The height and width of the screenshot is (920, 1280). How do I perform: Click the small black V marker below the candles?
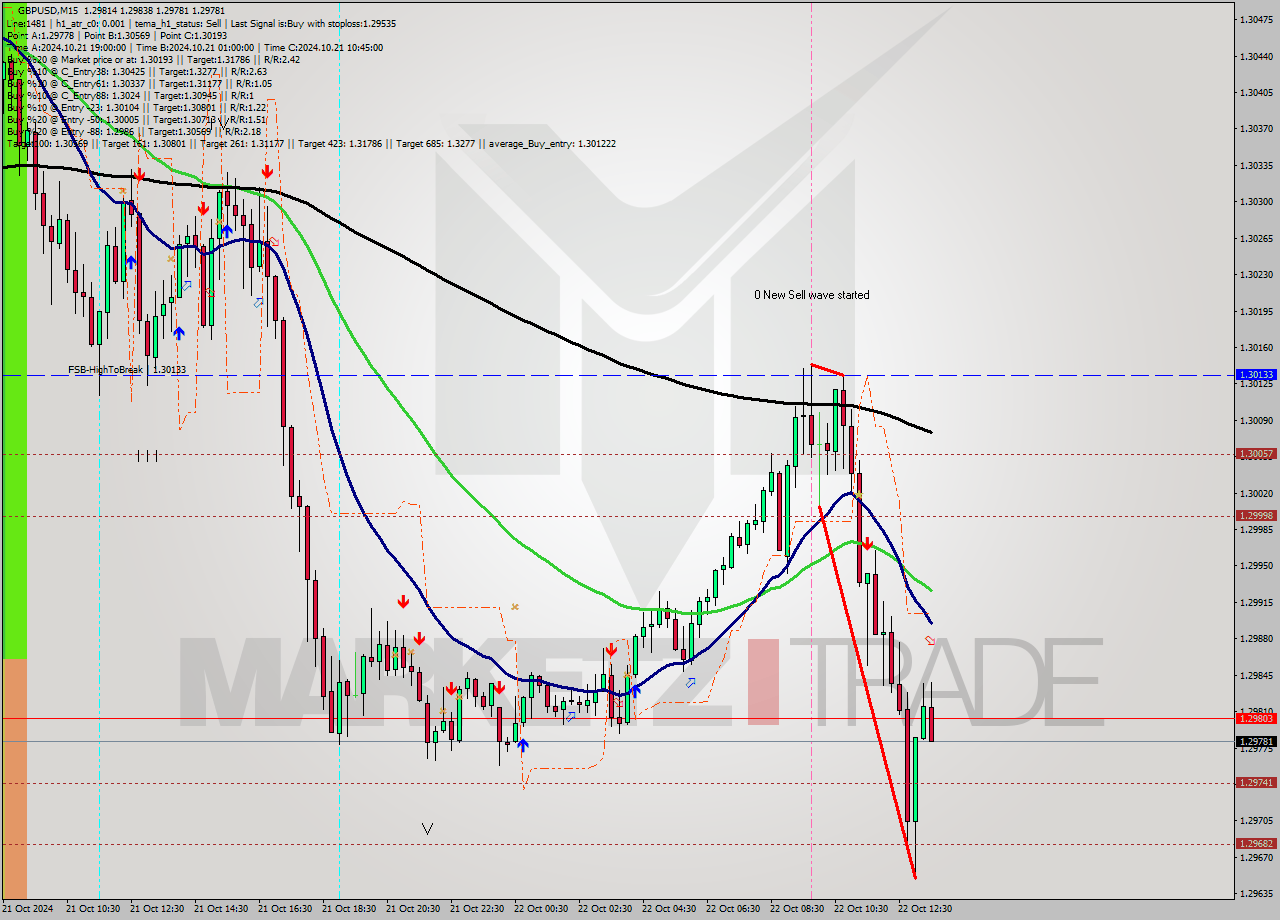[x=427, y=828]
